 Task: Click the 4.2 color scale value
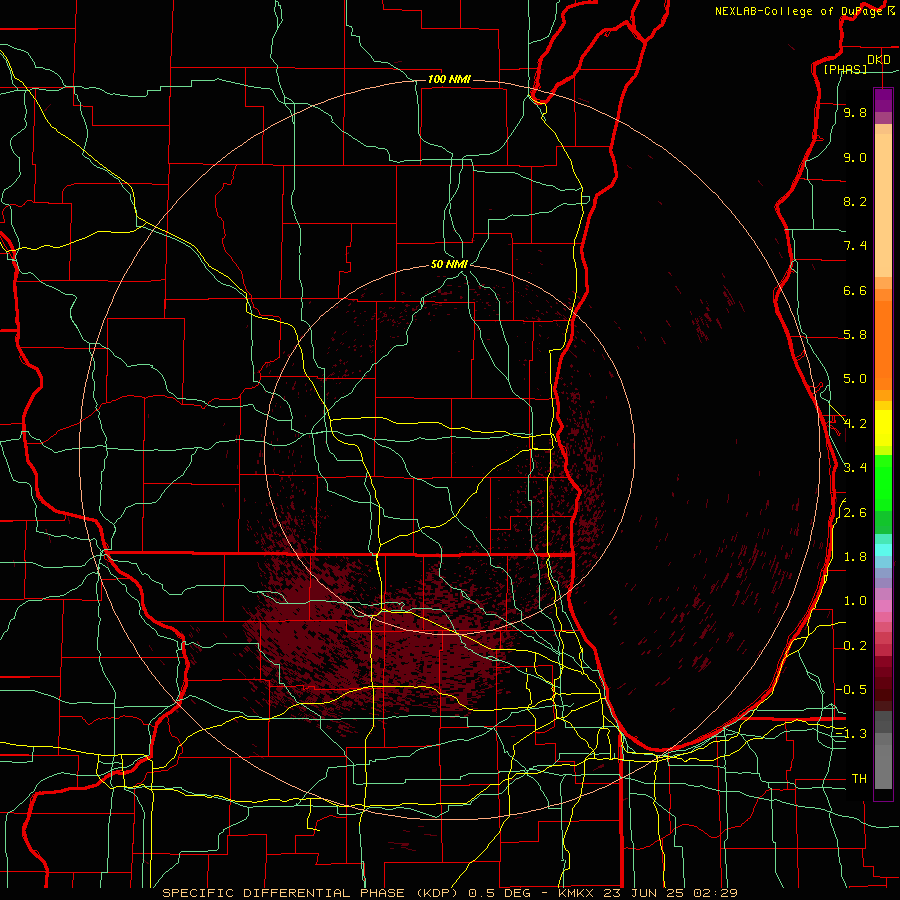[855, 424]
